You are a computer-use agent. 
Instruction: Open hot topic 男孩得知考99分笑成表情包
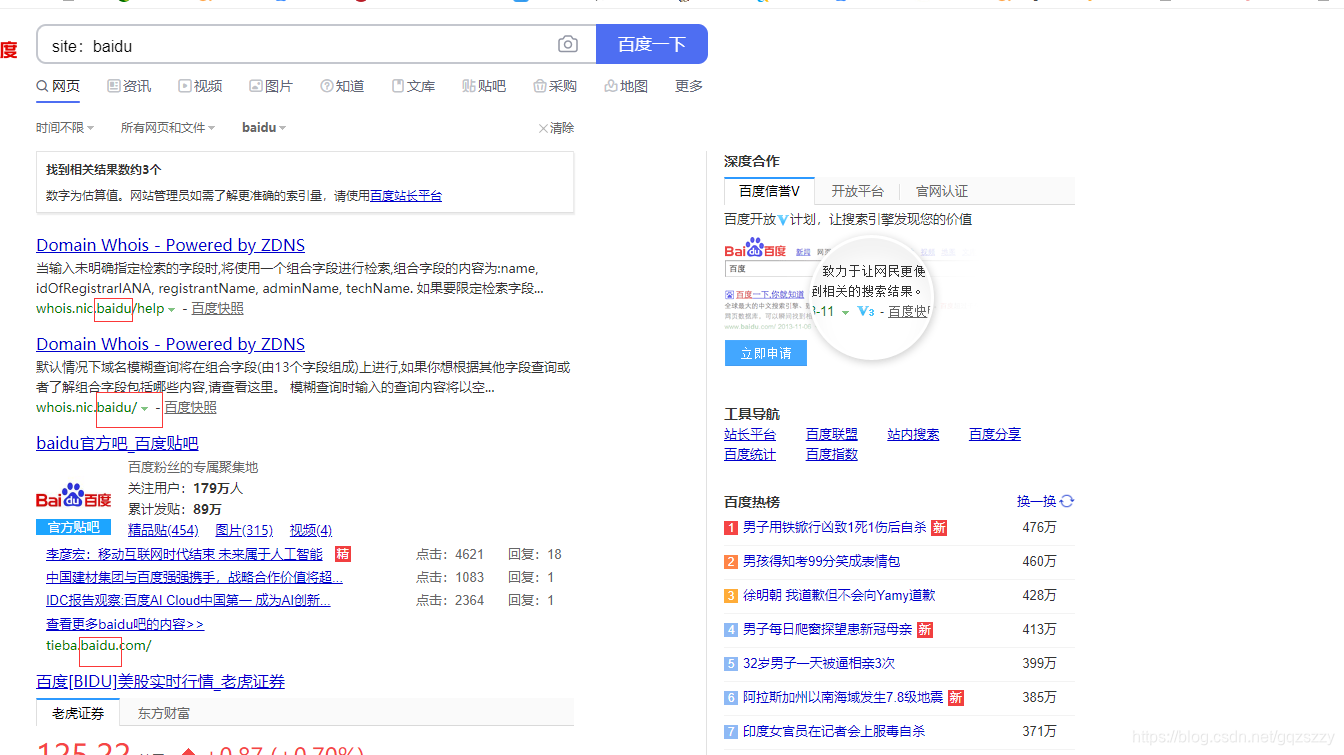pyautogui.click(x=821, y=561)
